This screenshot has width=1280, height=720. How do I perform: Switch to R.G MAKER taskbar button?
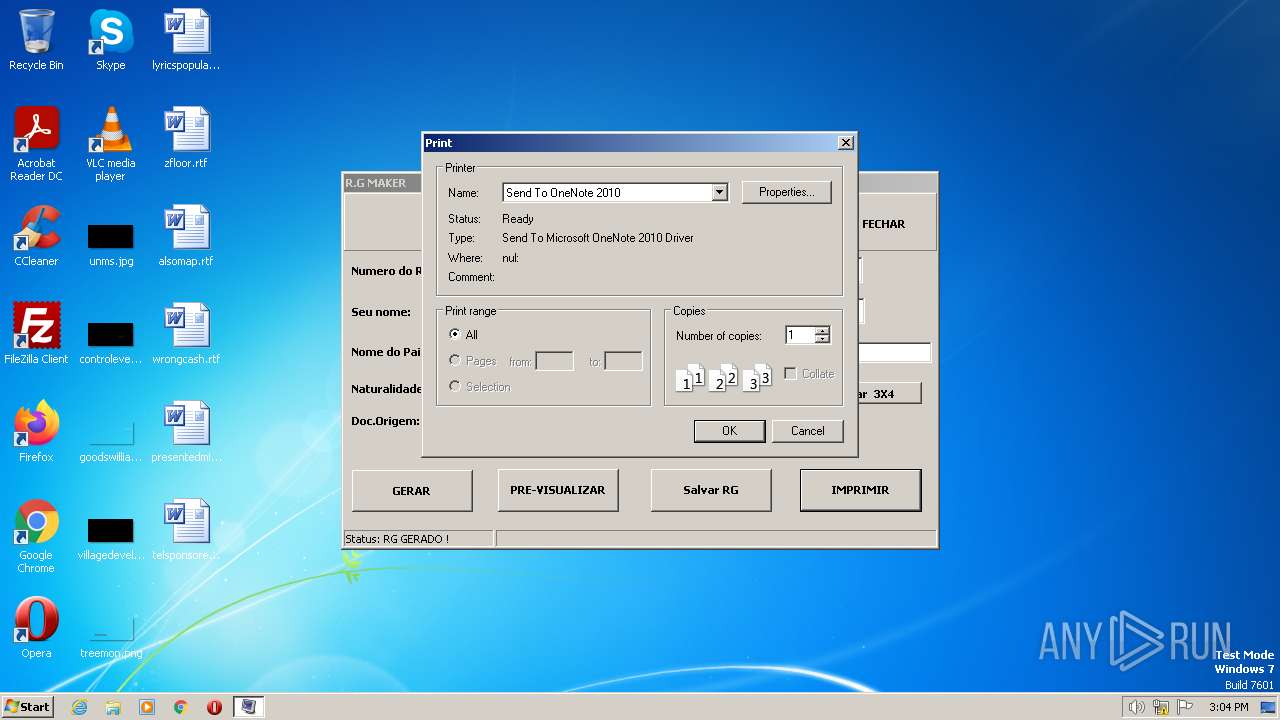[248, 707]
